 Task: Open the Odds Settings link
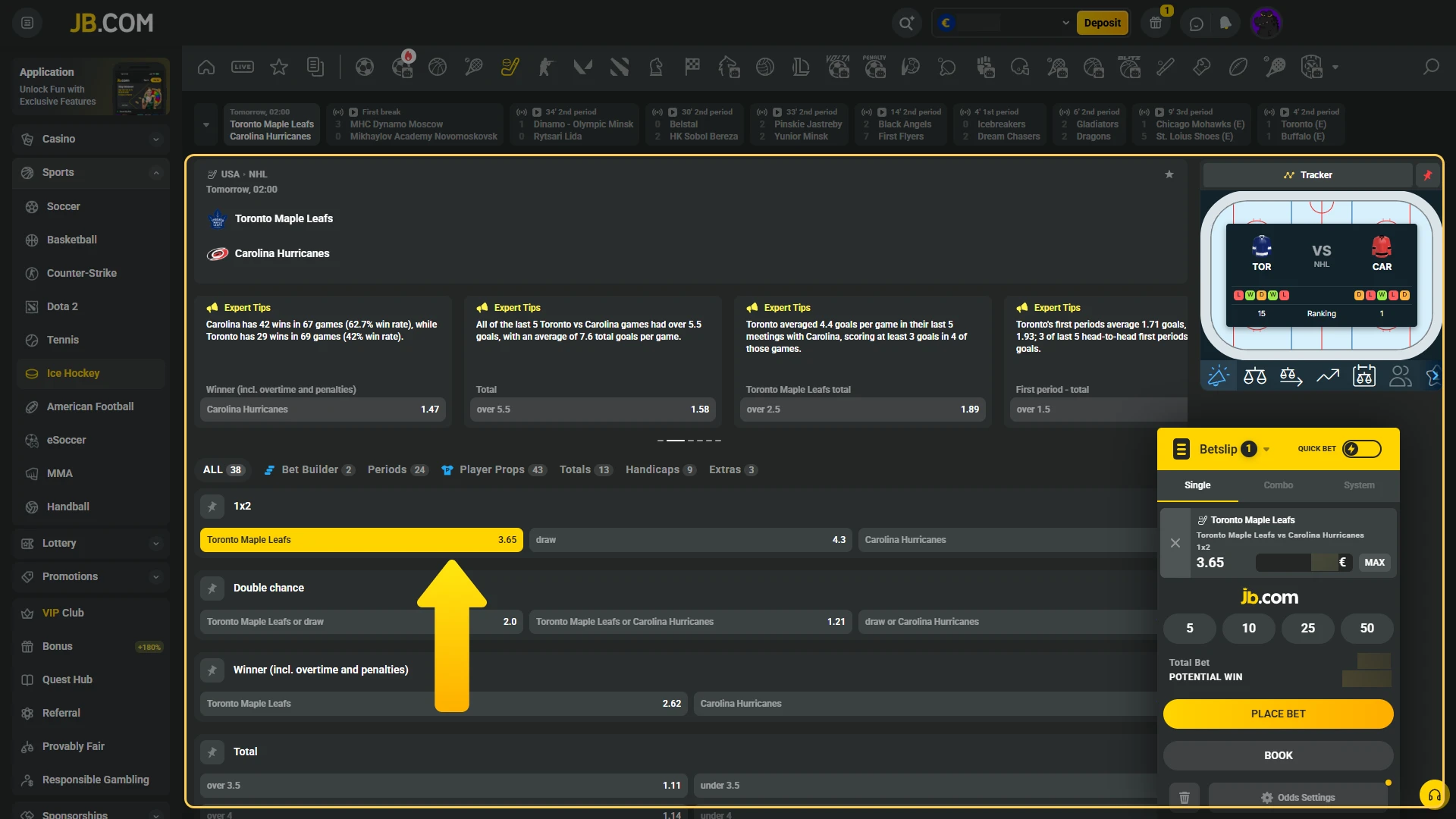pos(1298,797)
